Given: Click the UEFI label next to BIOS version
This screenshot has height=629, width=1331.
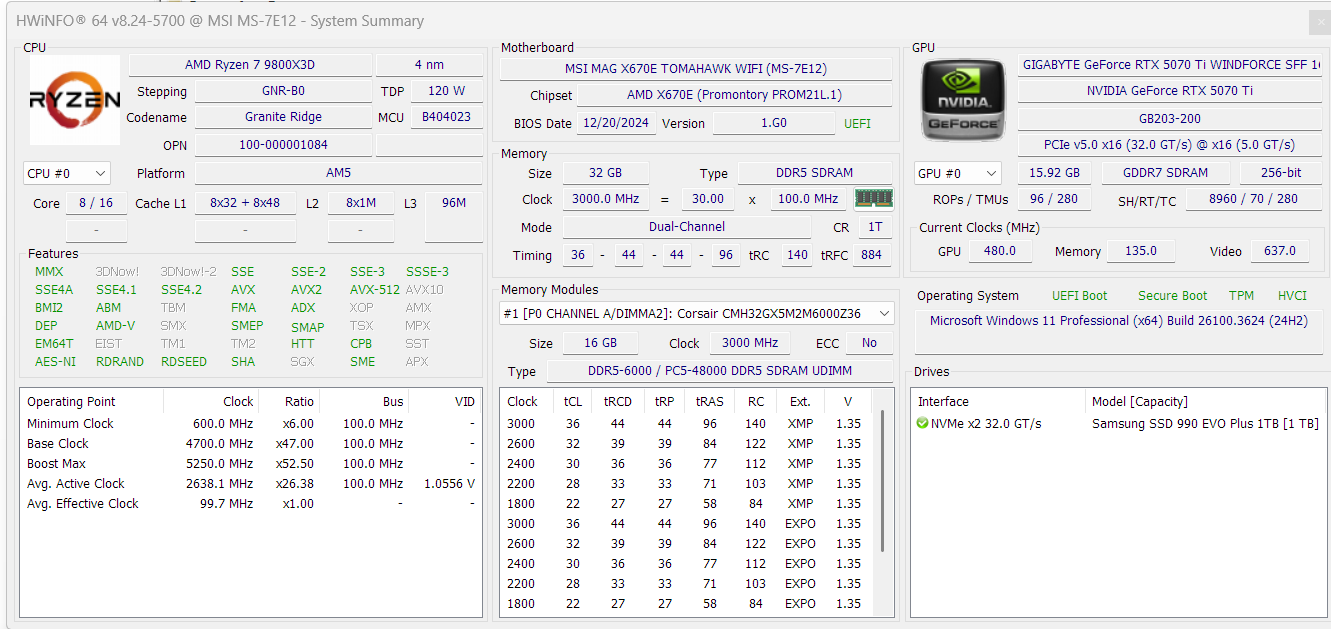Looking at the screenshot, I should point(857,124).
